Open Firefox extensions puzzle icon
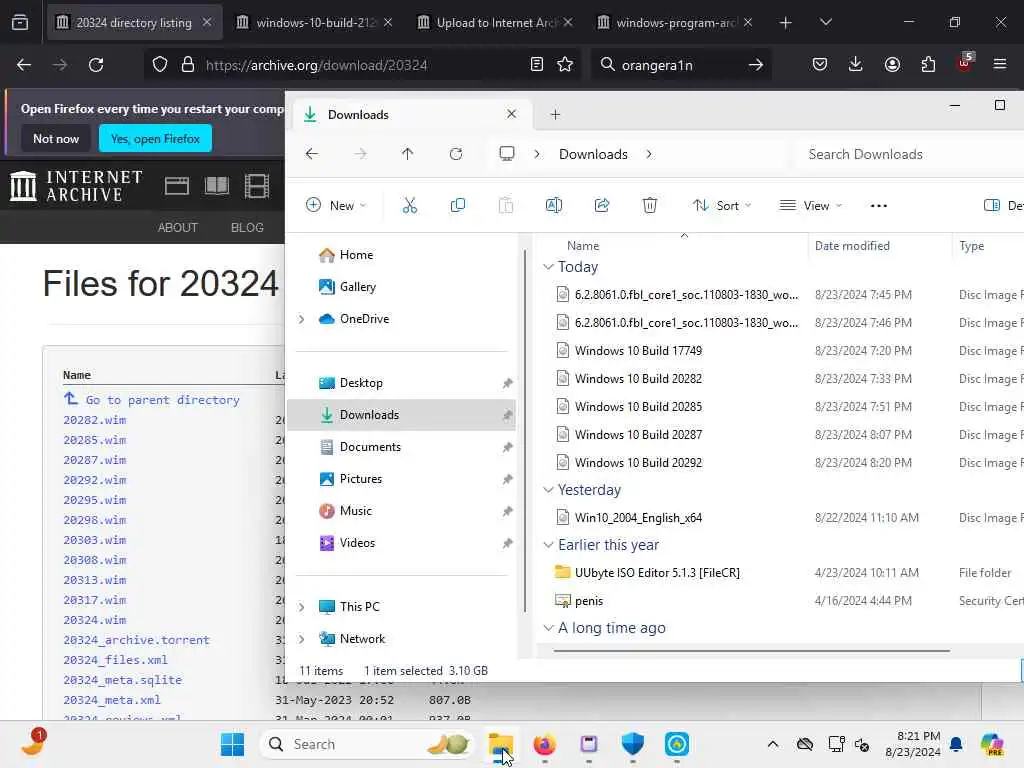The width and height of the screenshot is (1024, 768). [x=928, y=65]
